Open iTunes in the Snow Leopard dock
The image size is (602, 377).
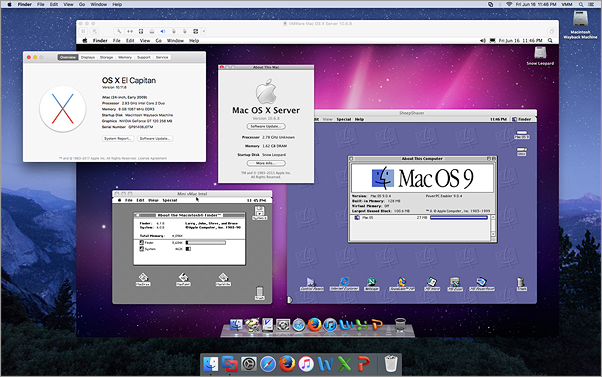(330, 325)
